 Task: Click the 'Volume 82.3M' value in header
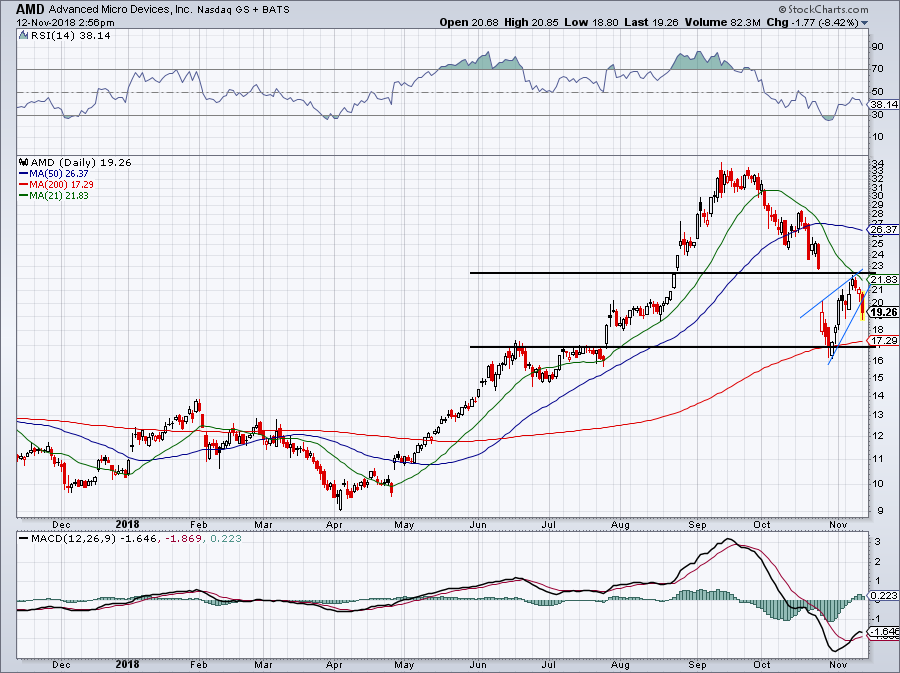tap(723, 22)
